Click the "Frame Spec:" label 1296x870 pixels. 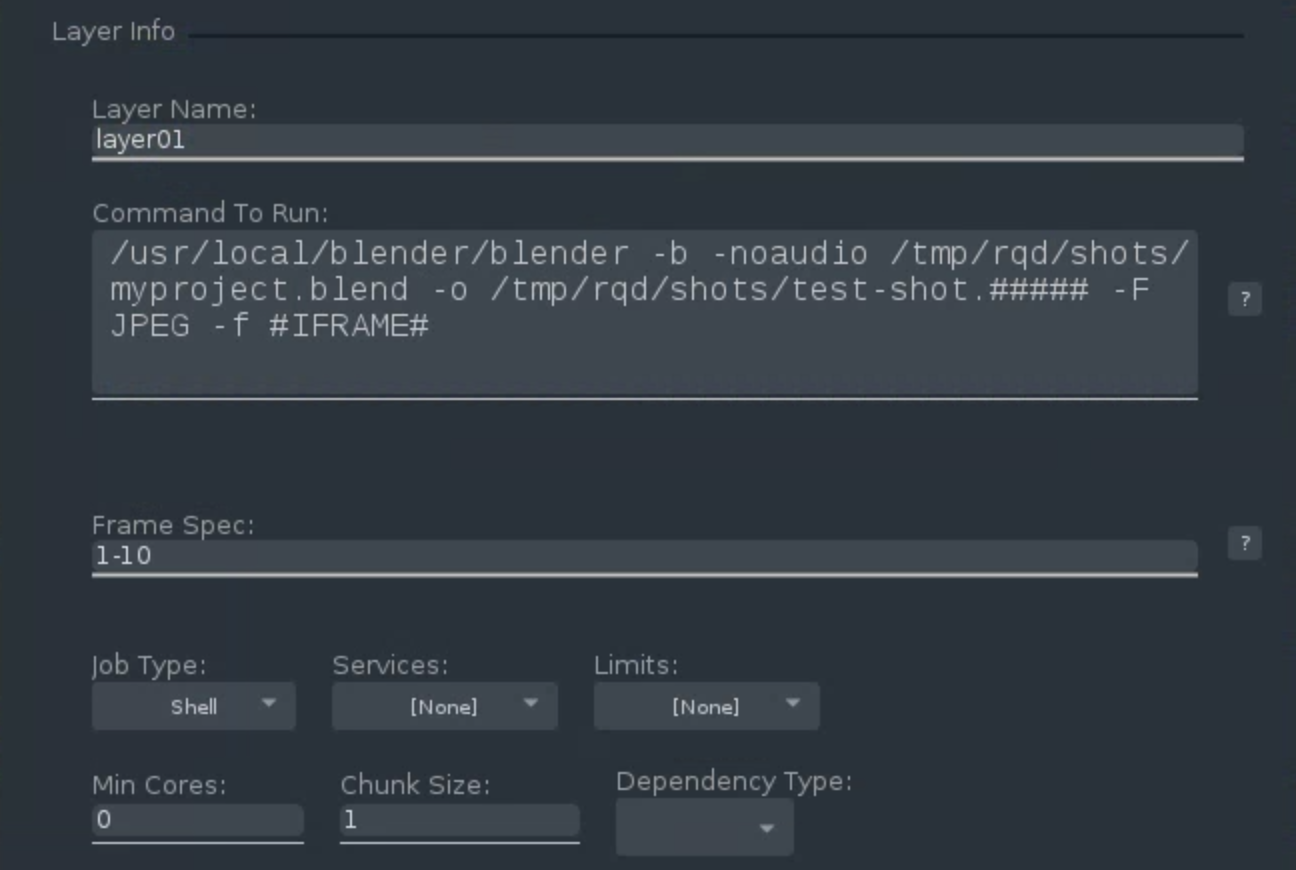[x=173, y=526]
